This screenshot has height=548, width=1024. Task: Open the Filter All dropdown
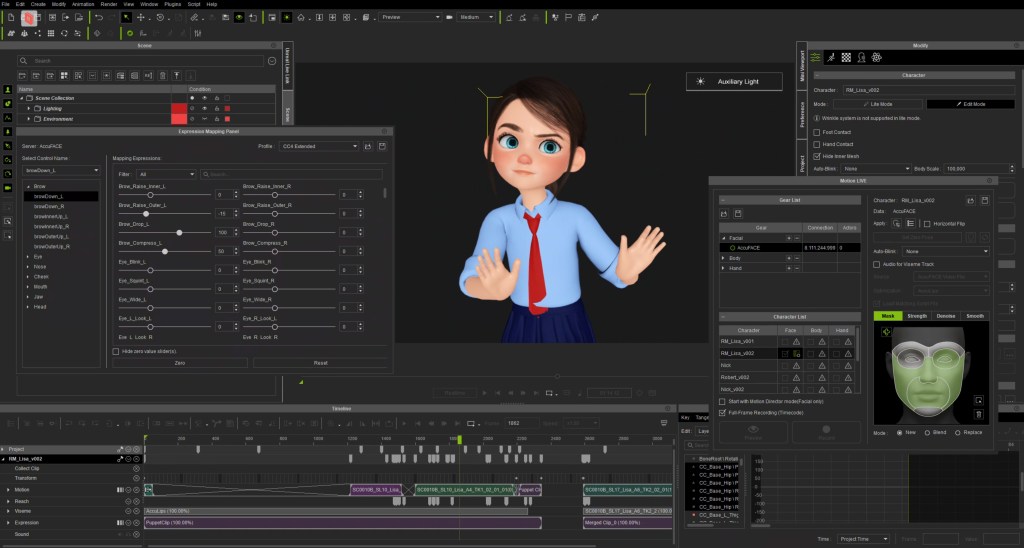[165, 174]
